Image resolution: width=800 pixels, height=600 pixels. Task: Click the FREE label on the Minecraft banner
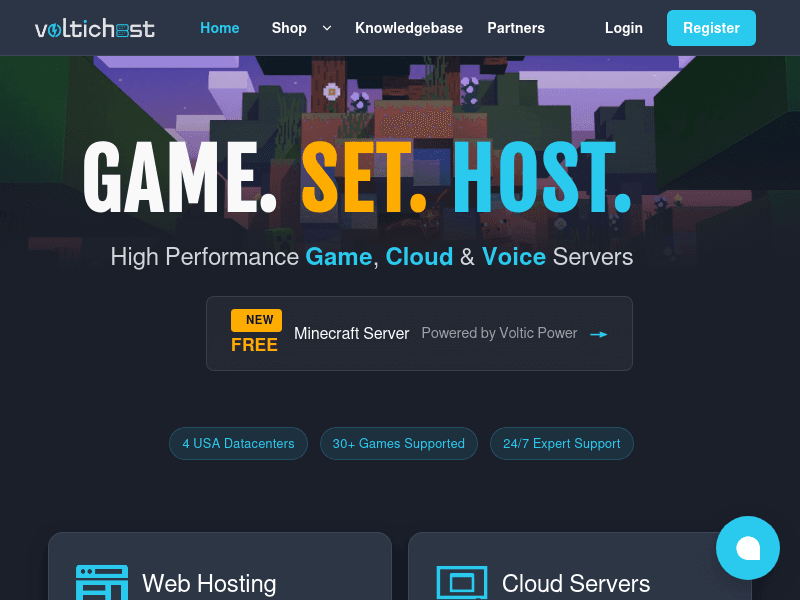256,344
